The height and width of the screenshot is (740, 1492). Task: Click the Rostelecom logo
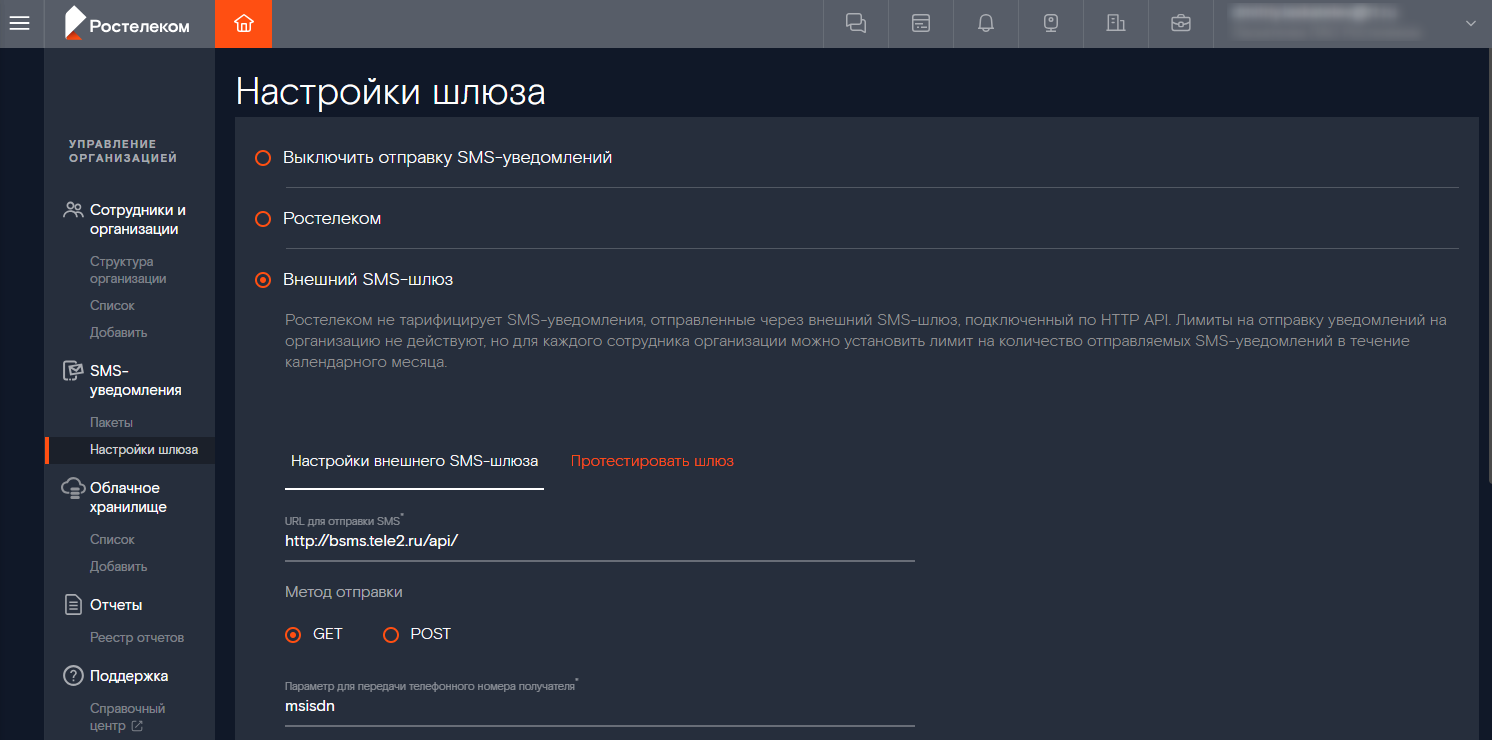pyautogui.click(x=127, y=24)
